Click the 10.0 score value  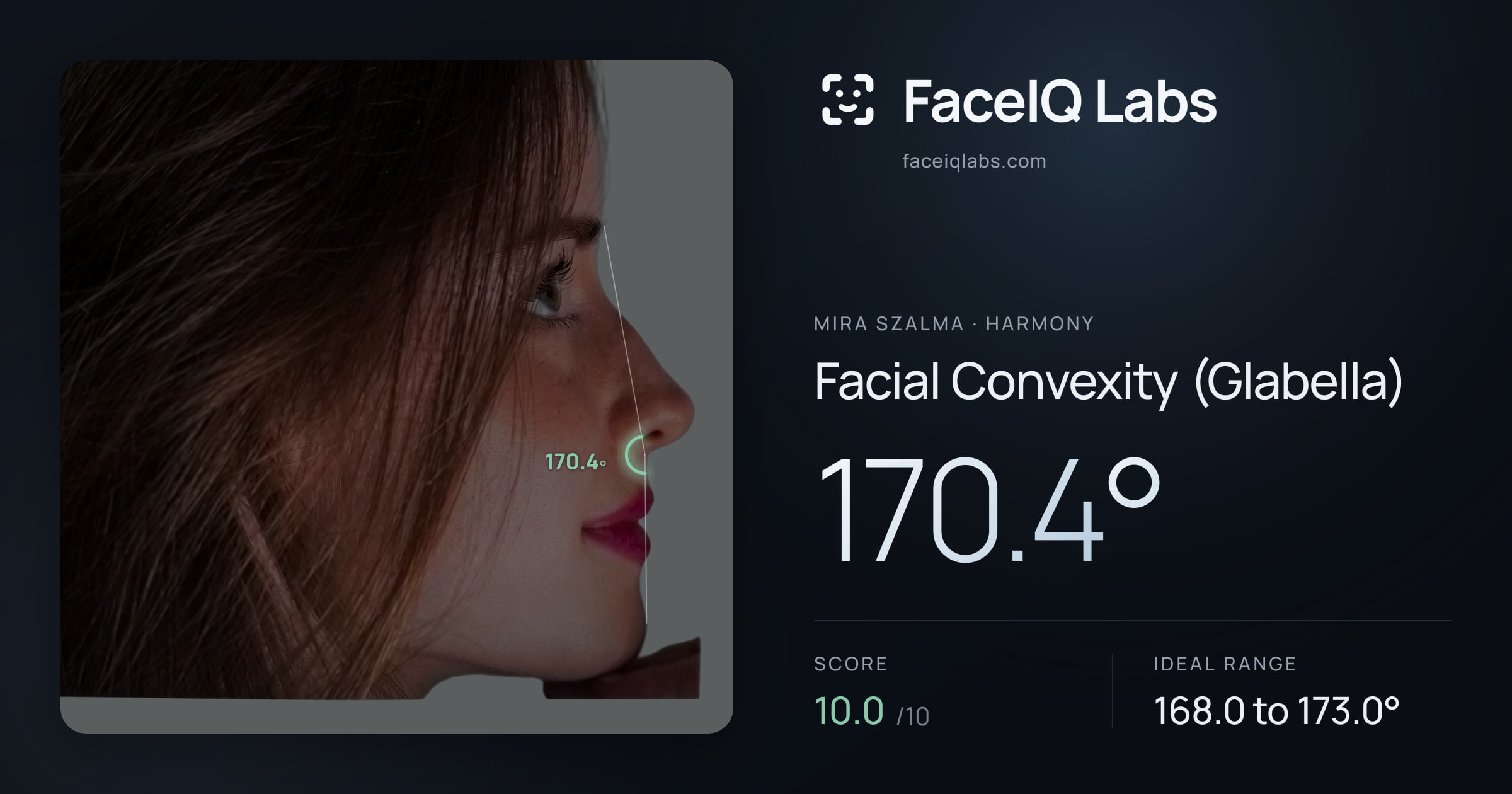pyautogui.click(x=849, y=710)
